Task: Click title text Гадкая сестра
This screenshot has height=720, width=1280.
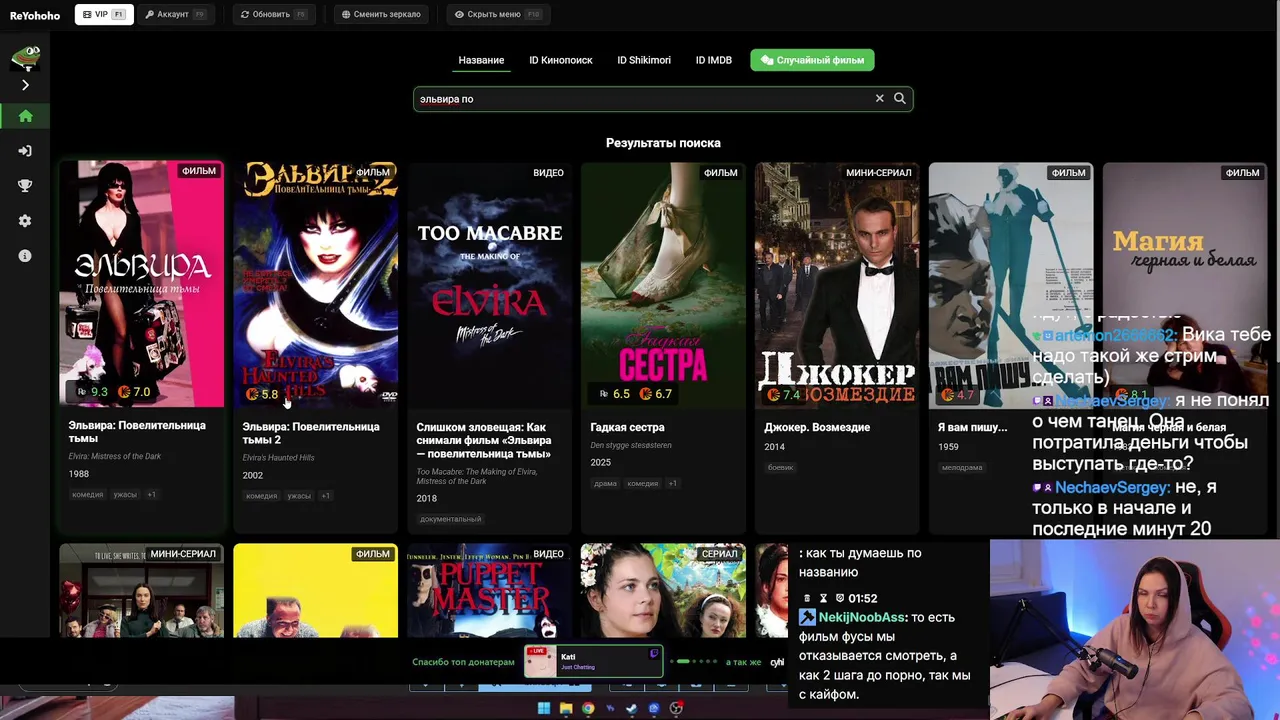Action: click(x=627, y=427)
